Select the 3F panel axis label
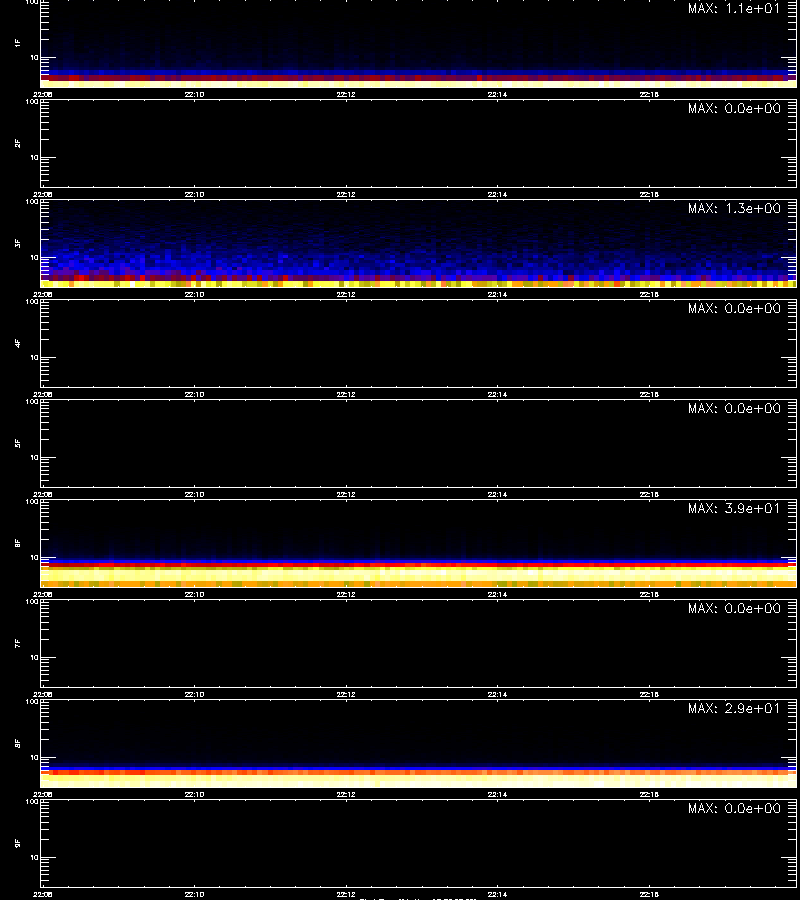Viewport: 800px width, 900px height. click(x=18, y=243)
